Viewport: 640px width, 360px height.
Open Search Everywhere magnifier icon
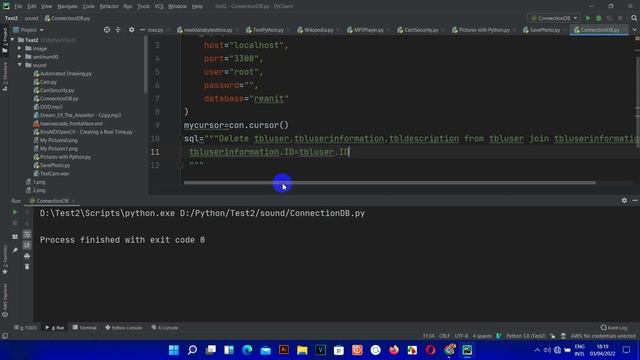(634, 18)
